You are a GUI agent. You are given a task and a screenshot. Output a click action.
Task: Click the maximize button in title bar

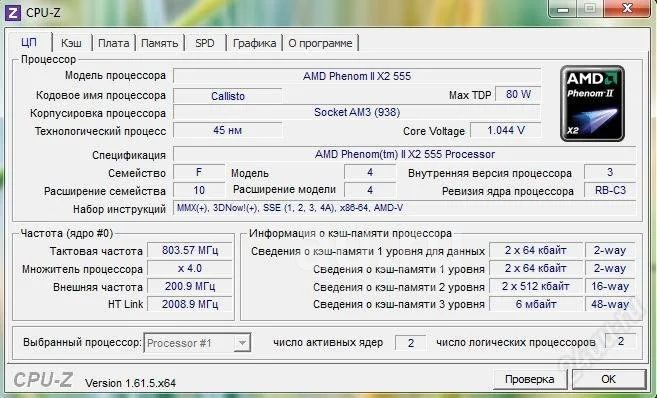[590, 8]
